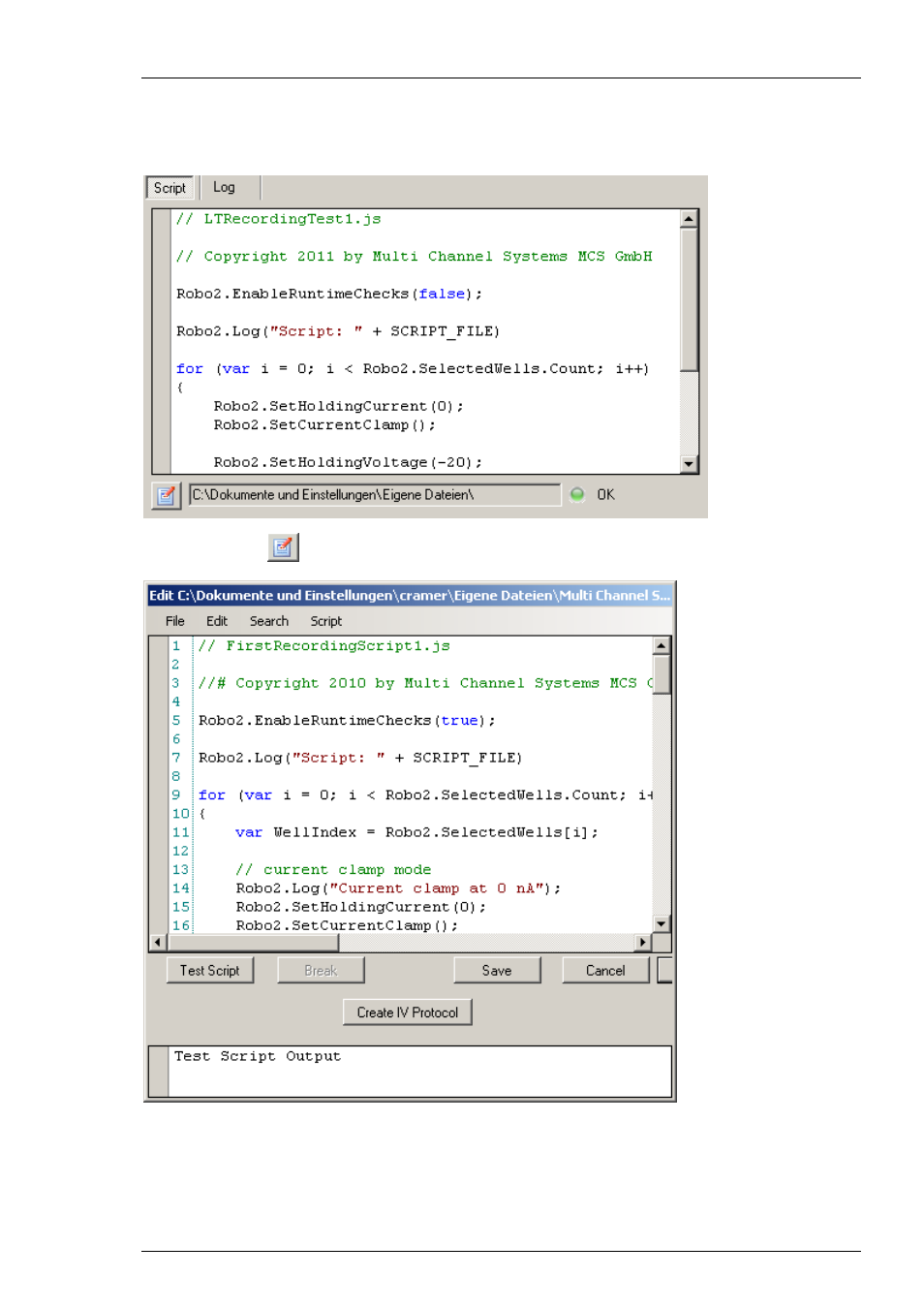Click the '// FirstRecordingScript1.js' line in editor
Image resolution: width=924 pixels, height=1308 pixels.
[x=323, y=646]
